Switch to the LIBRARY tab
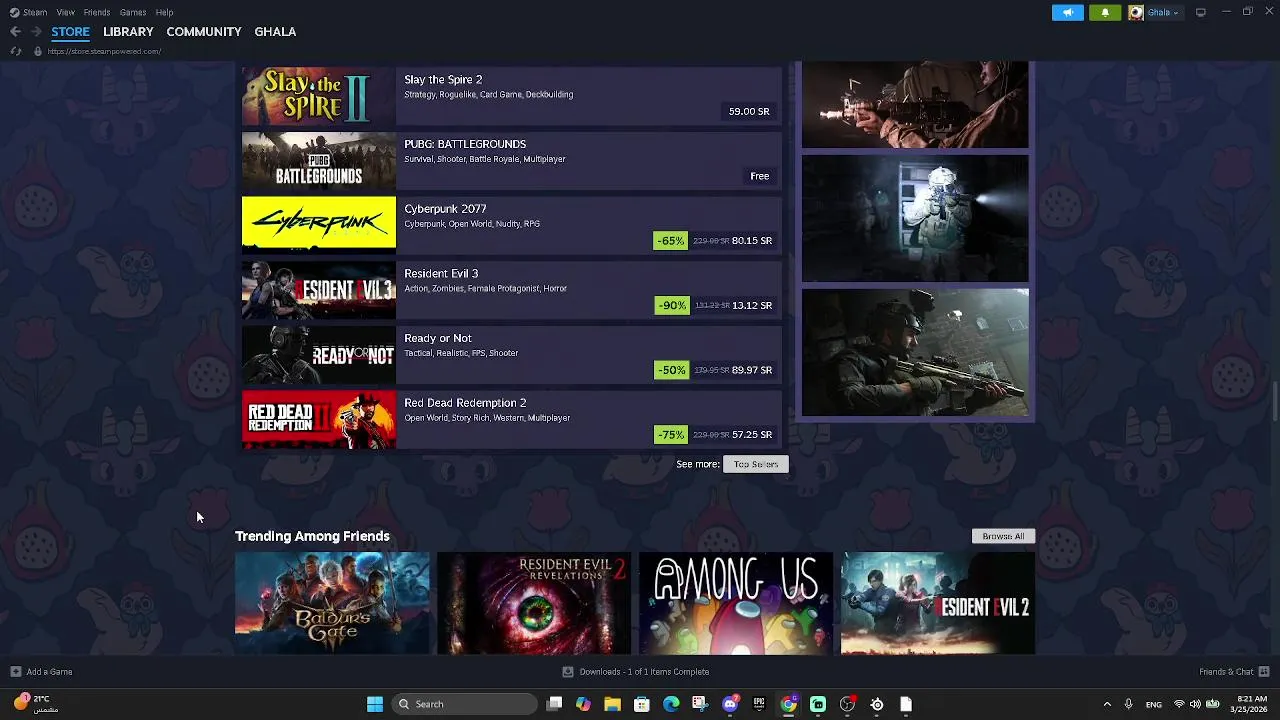The height and width of the screenshot is (720, 1280). [x=128, y=31]
